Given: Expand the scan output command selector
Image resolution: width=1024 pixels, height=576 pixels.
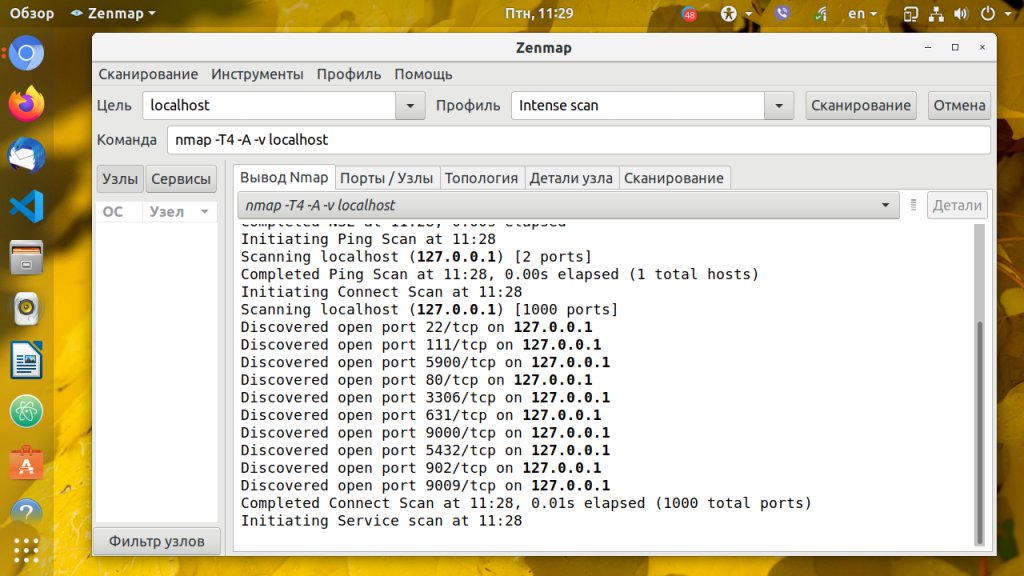Looking at the screenshot, I should click(x=885, y=206).
